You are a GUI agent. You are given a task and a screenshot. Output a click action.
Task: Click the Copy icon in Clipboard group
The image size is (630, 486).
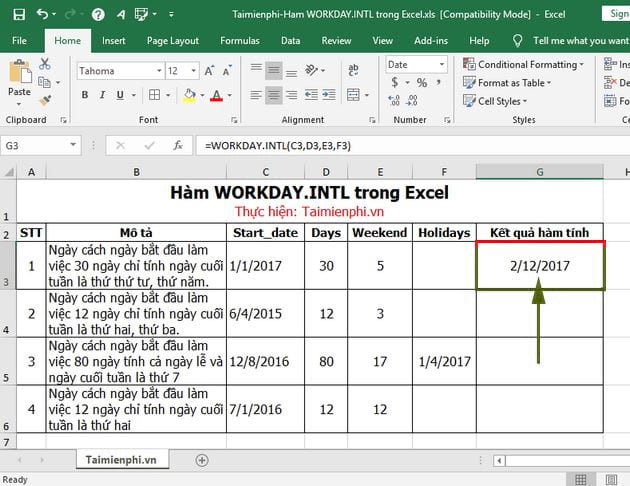[44, 82]
